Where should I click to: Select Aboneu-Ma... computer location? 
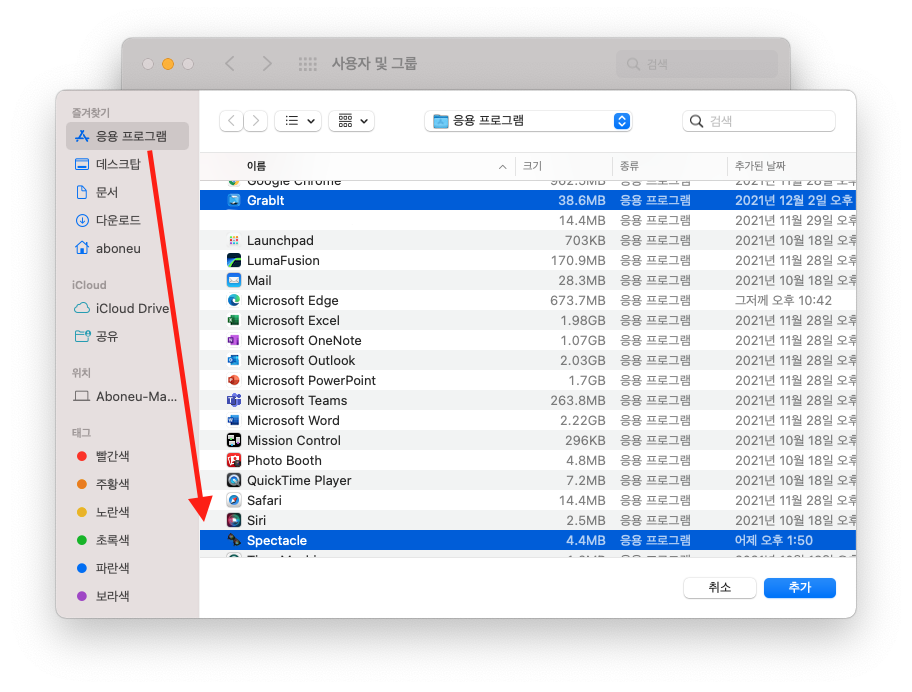click(125, 397)
